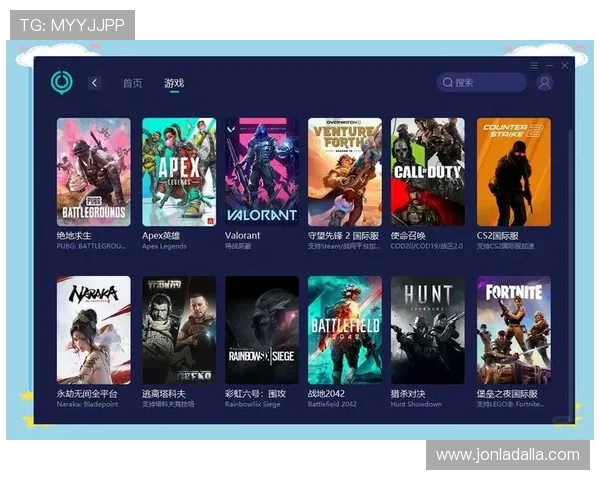The height and width of the screenshot is (480, 600).
Task: Open the Rainbow Six Siege cover
Action: 262,330
